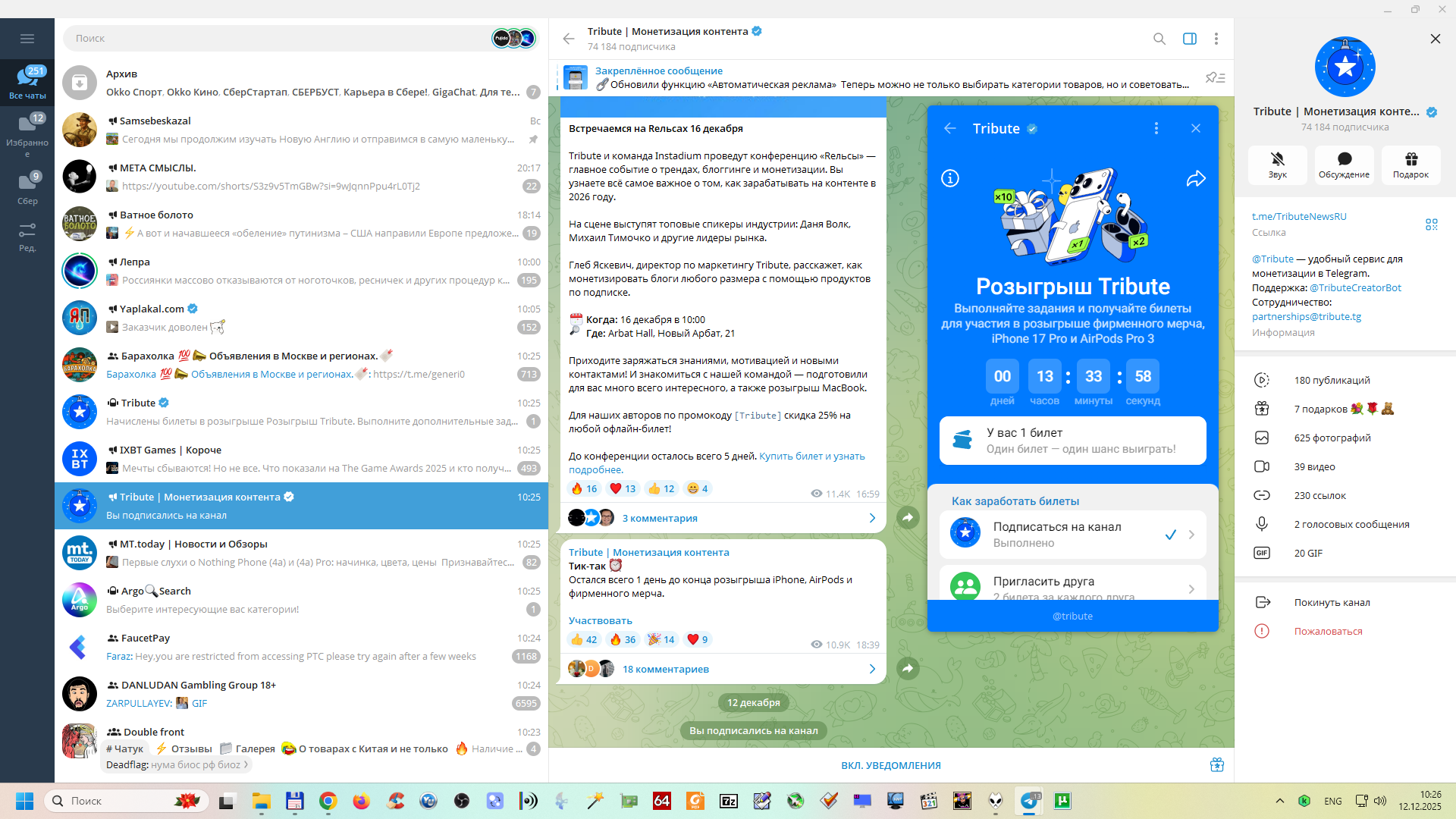1456x819 pixels.
Task: Click ВКЛ. УВЕДОМЛЕНИЯ at the bottom
Action: [x=890, y=765]
